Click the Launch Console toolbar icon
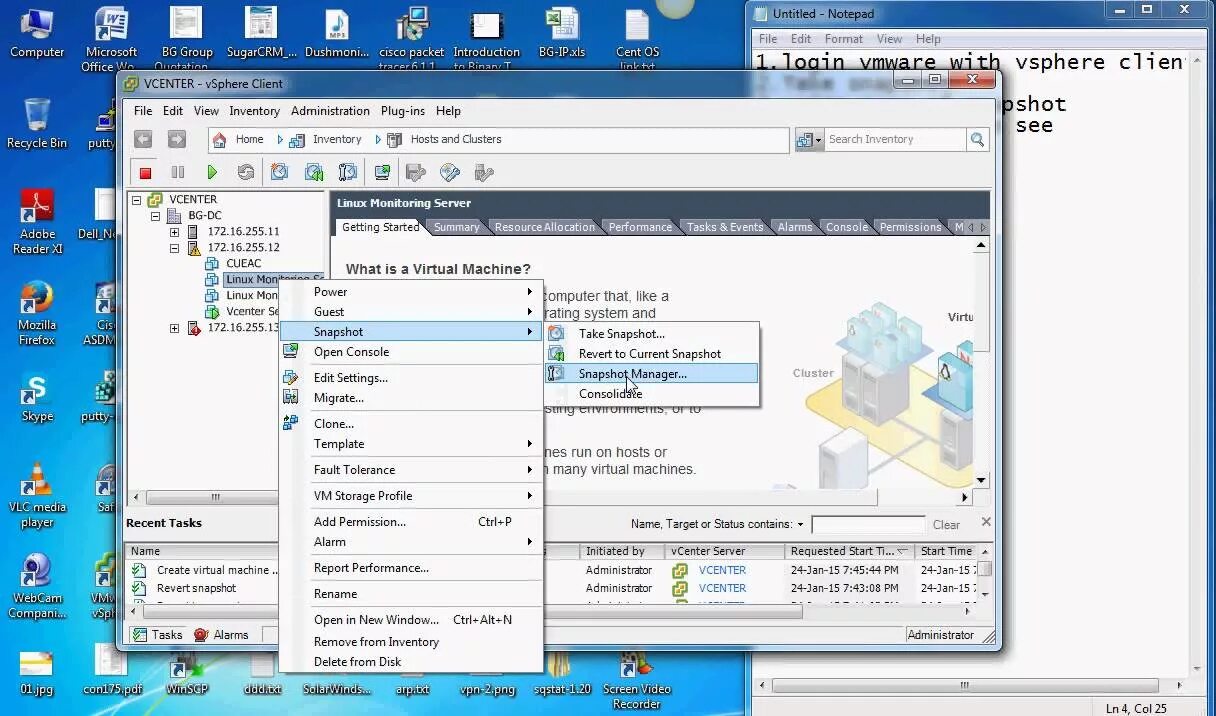 [x=382, y=173]
